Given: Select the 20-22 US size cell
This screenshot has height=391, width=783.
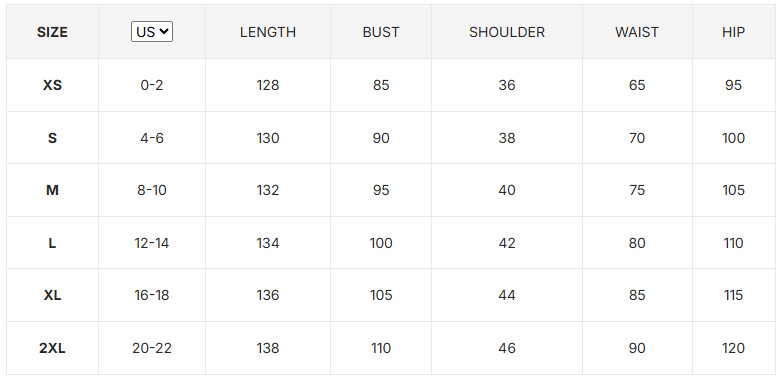Looking at the screenshot, I should coord(152,348).
